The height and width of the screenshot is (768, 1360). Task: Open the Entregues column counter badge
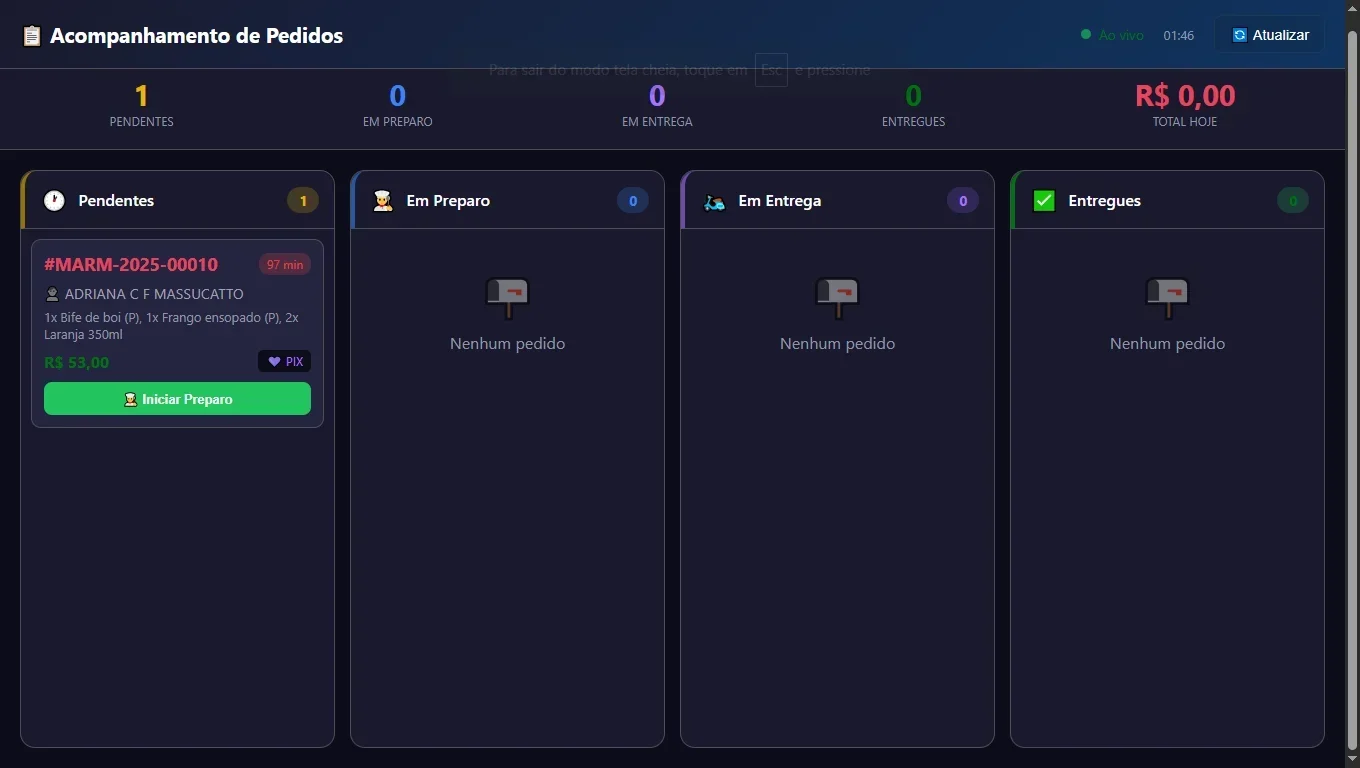pos(1292,200)
